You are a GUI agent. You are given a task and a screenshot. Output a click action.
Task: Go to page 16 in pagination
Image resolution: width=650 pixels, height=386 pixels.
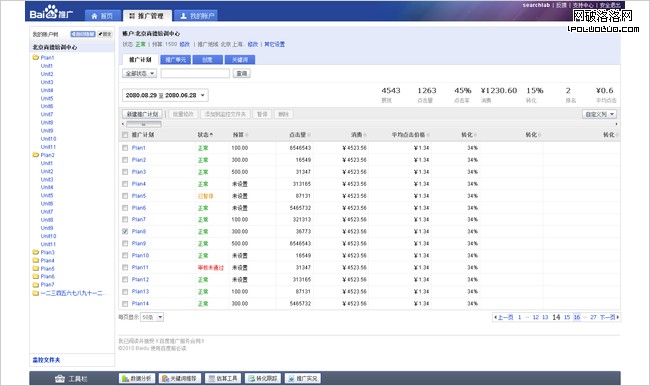point(577,317)
